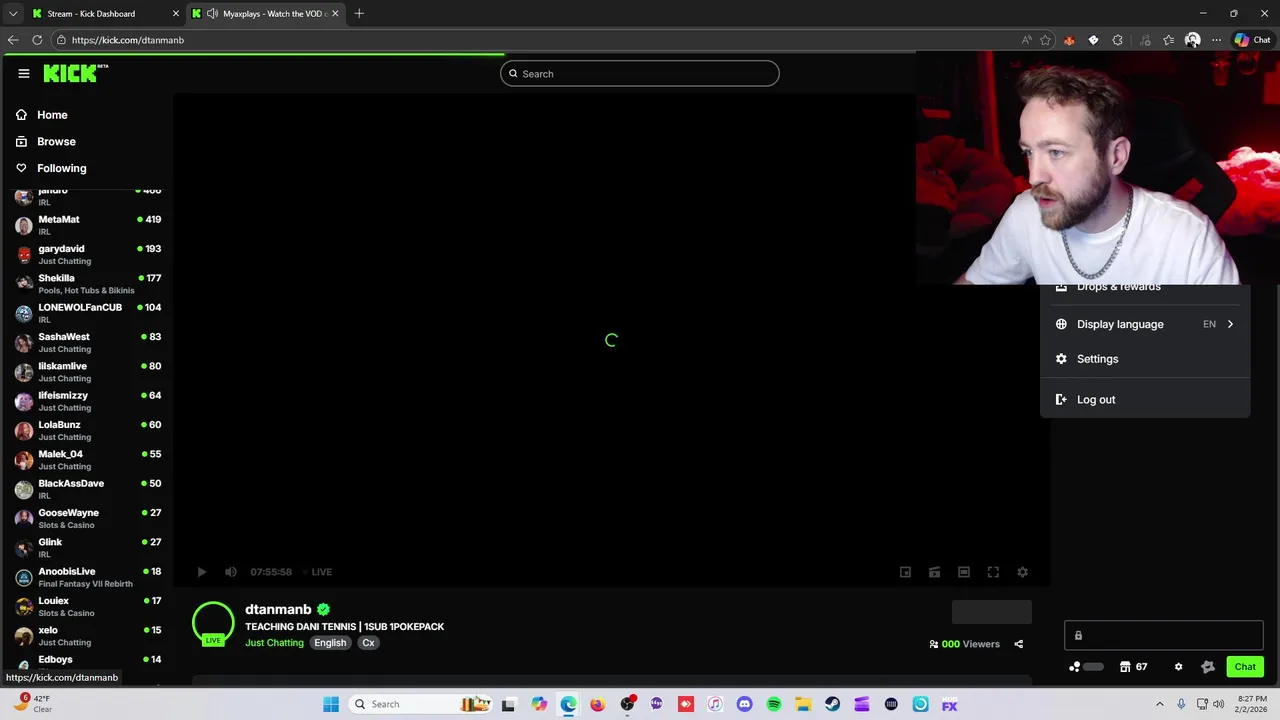
Task: Reload the page
Action: pyautogui.click(x=37, y=40)
